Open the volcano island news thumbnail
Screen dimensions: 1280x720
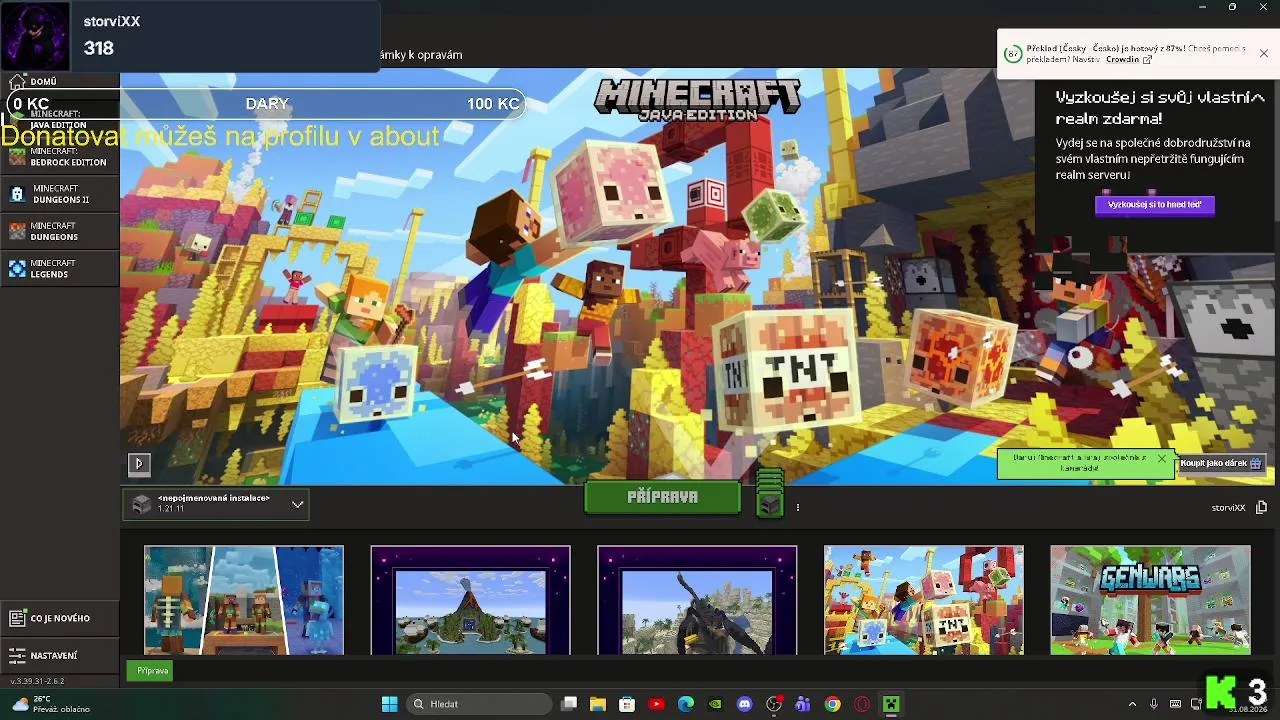coord(470,600)
